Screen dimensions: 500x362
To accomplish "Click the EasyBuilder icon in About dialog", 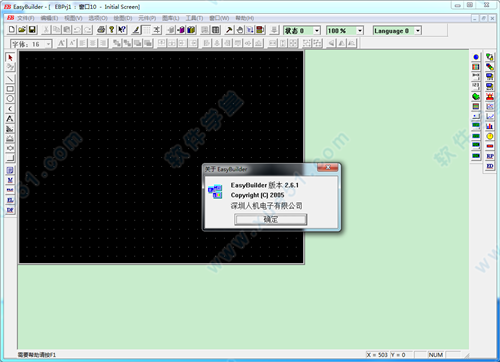I will click(x=215, y=192).
